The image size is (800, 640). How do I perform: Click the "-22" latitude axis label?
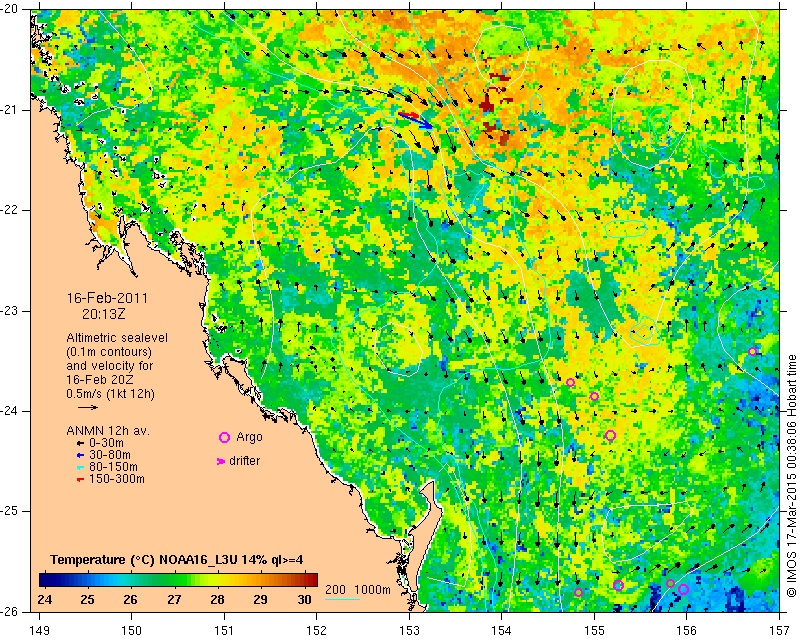point(10,210)
